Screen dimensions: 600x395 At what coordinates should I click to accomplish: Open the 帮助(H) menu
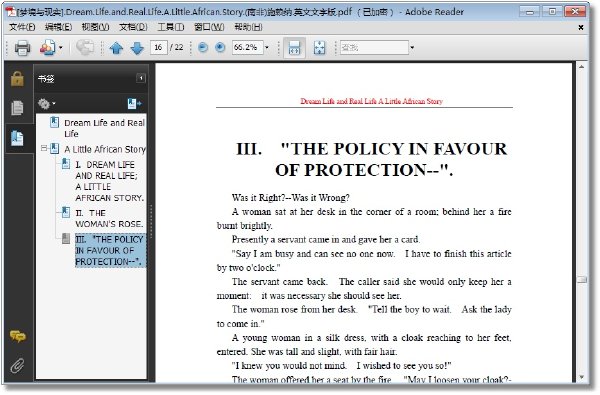(x=248, y=27)
